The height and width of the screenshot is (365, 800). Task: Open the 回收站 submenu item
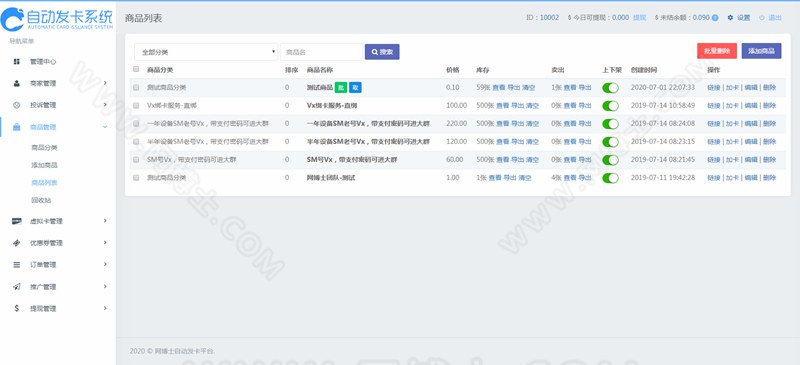pos(41,200)
